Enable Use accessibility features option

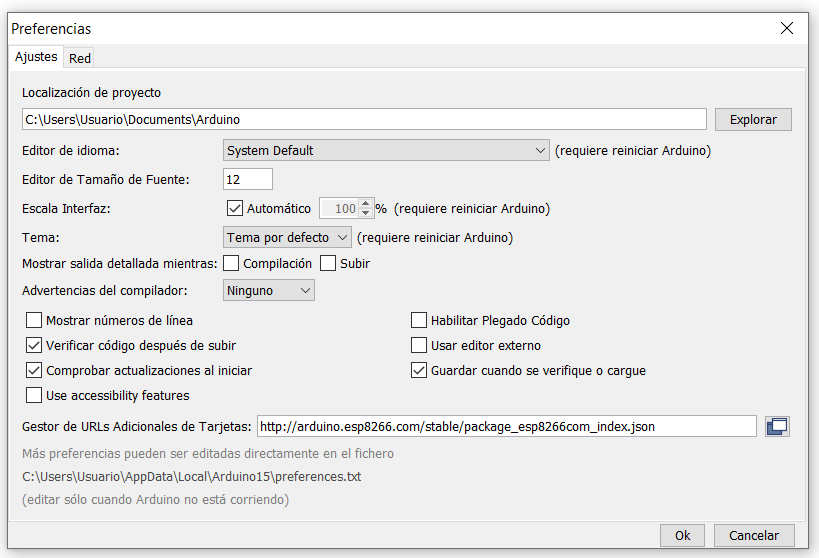34,395
